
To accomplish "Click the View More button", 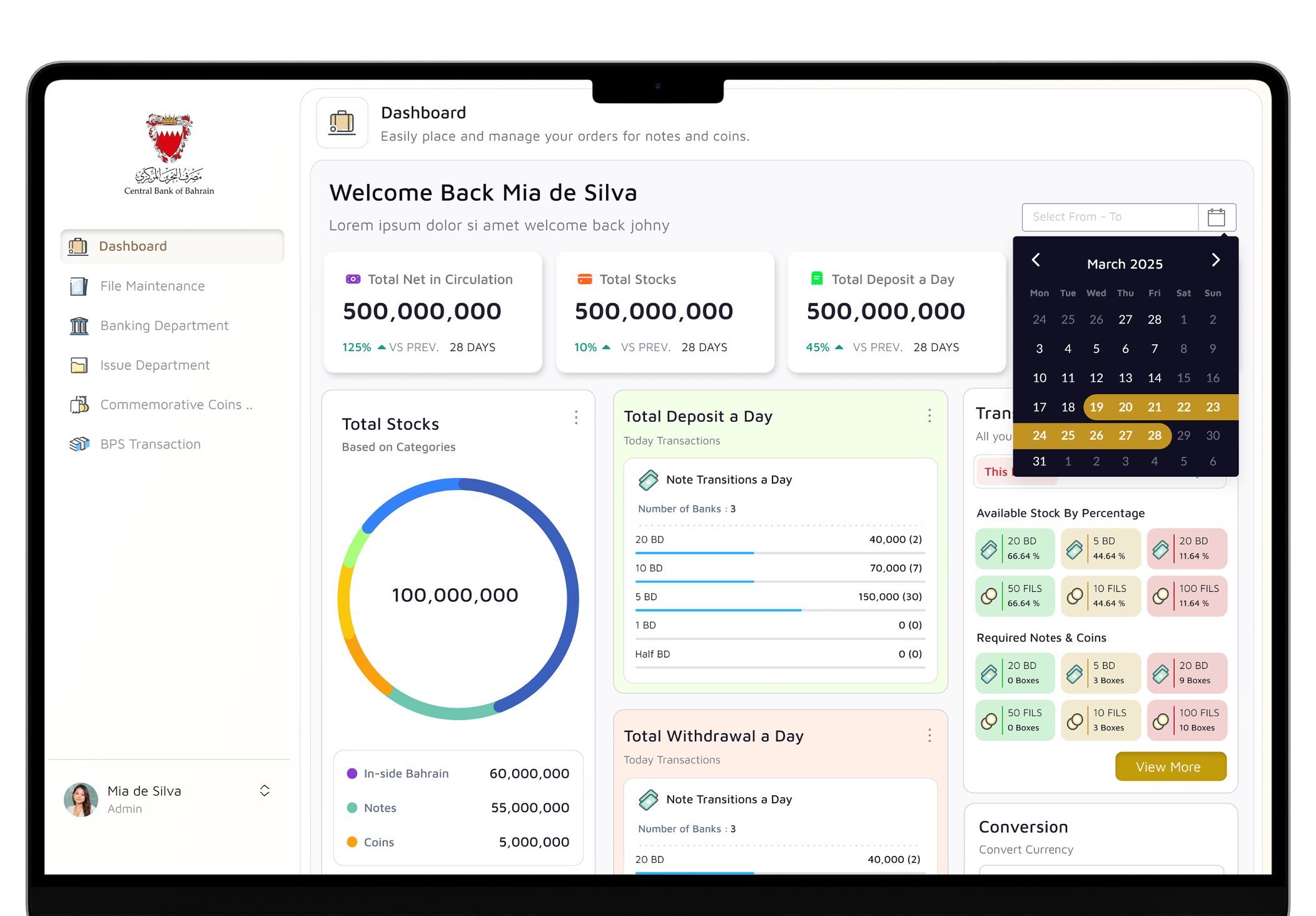I will [1170, 766].
